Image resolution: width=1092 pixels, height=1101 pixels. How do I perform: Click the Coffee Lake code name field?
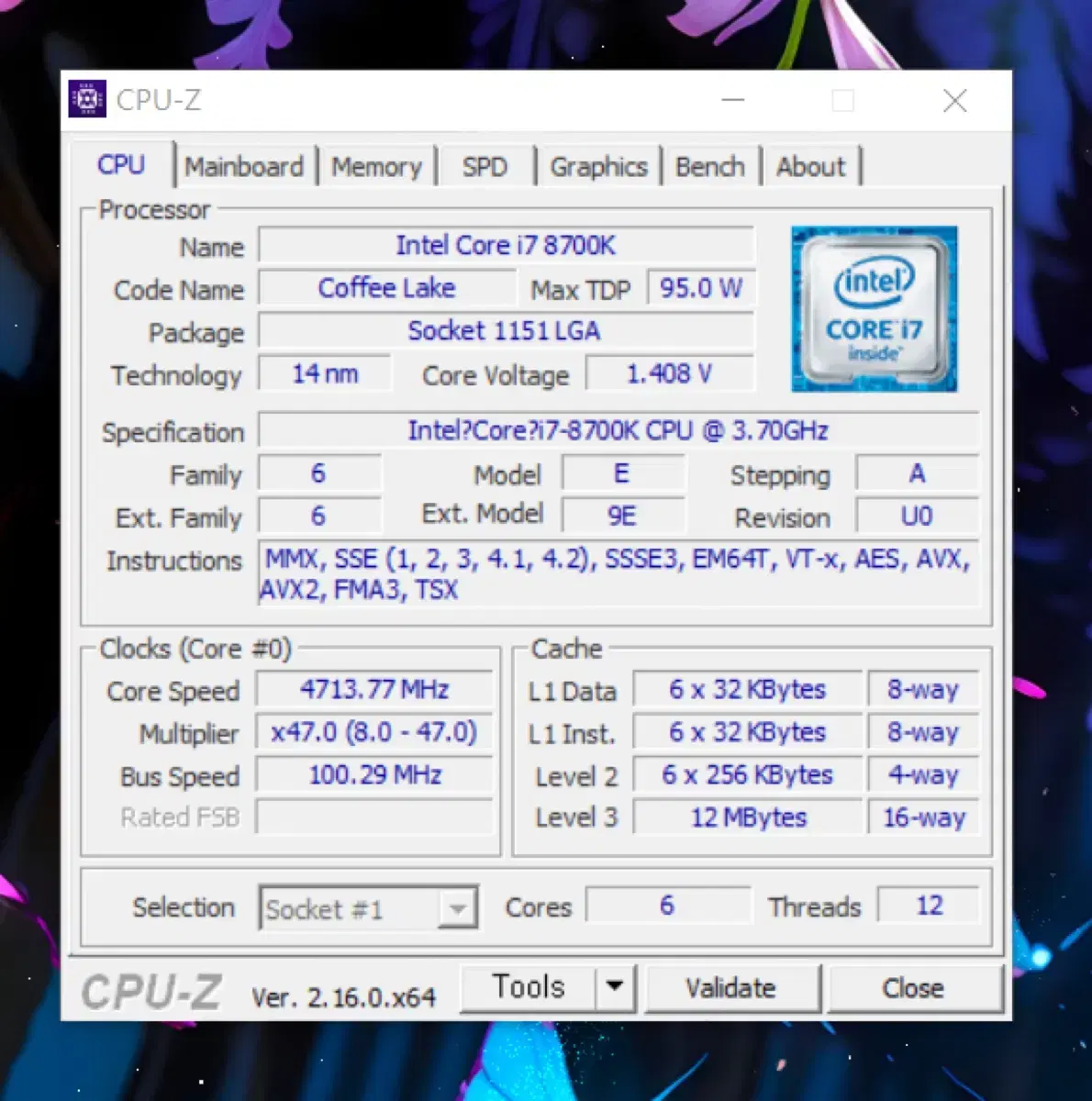(386, 288)
